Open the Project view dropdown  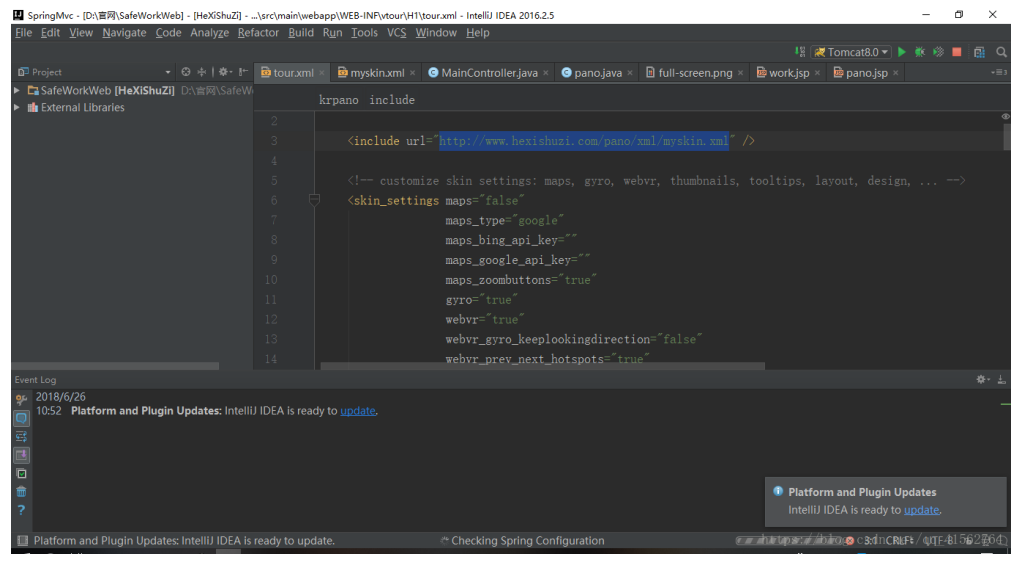(168, 72)
